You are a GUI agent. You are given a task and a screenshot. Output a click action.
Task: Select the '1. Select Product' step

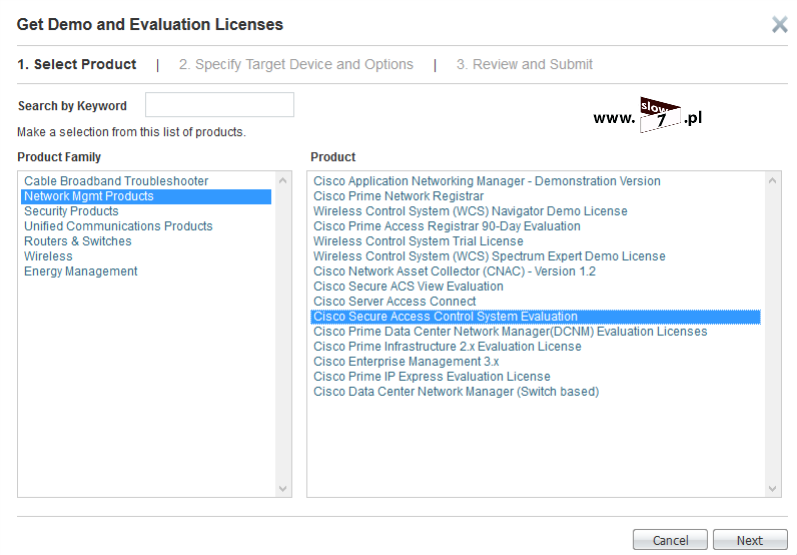click(x=77, y=65)
